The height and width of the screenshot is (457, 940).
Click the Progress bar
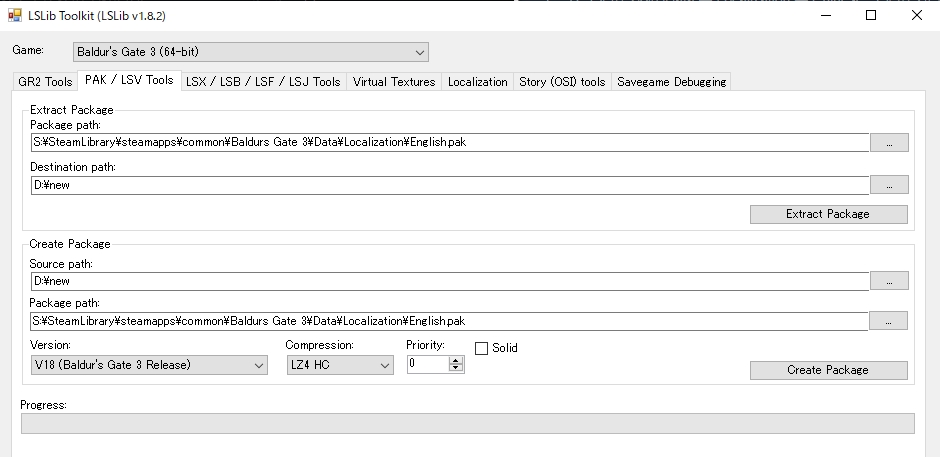pos(468,423)
